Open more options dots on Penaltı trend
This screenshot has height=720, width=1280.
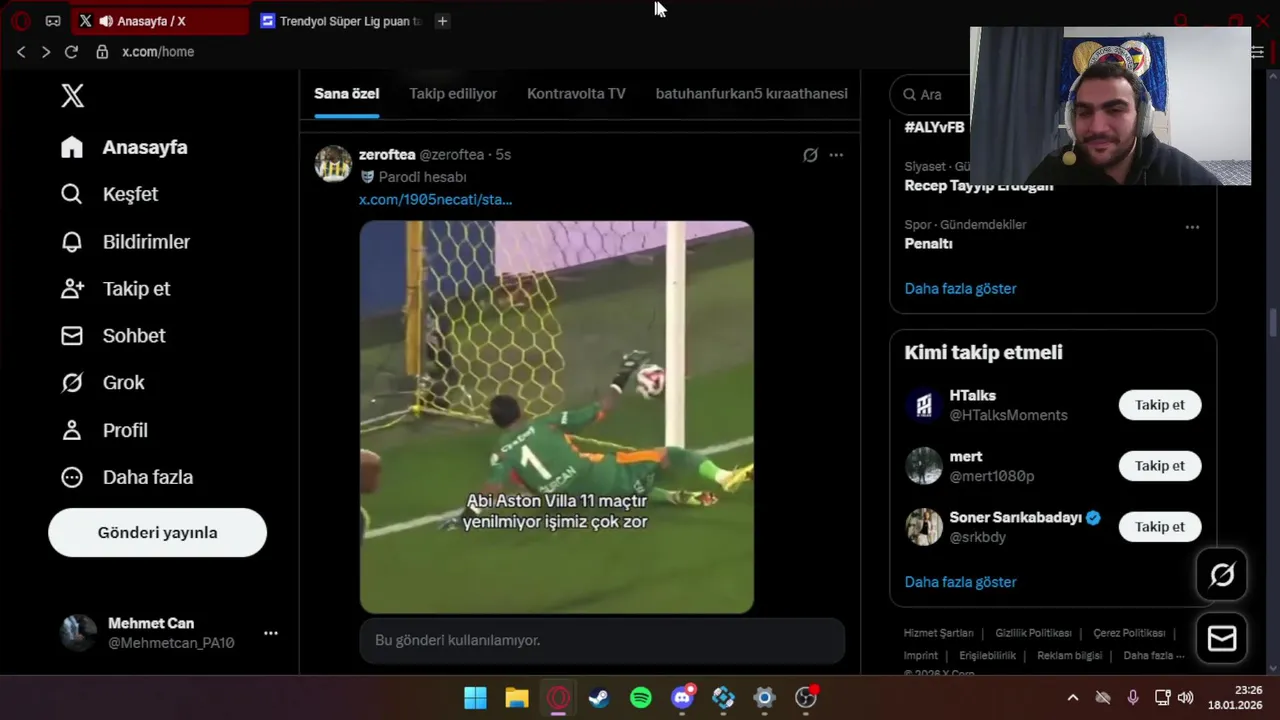coord(1192,227)
